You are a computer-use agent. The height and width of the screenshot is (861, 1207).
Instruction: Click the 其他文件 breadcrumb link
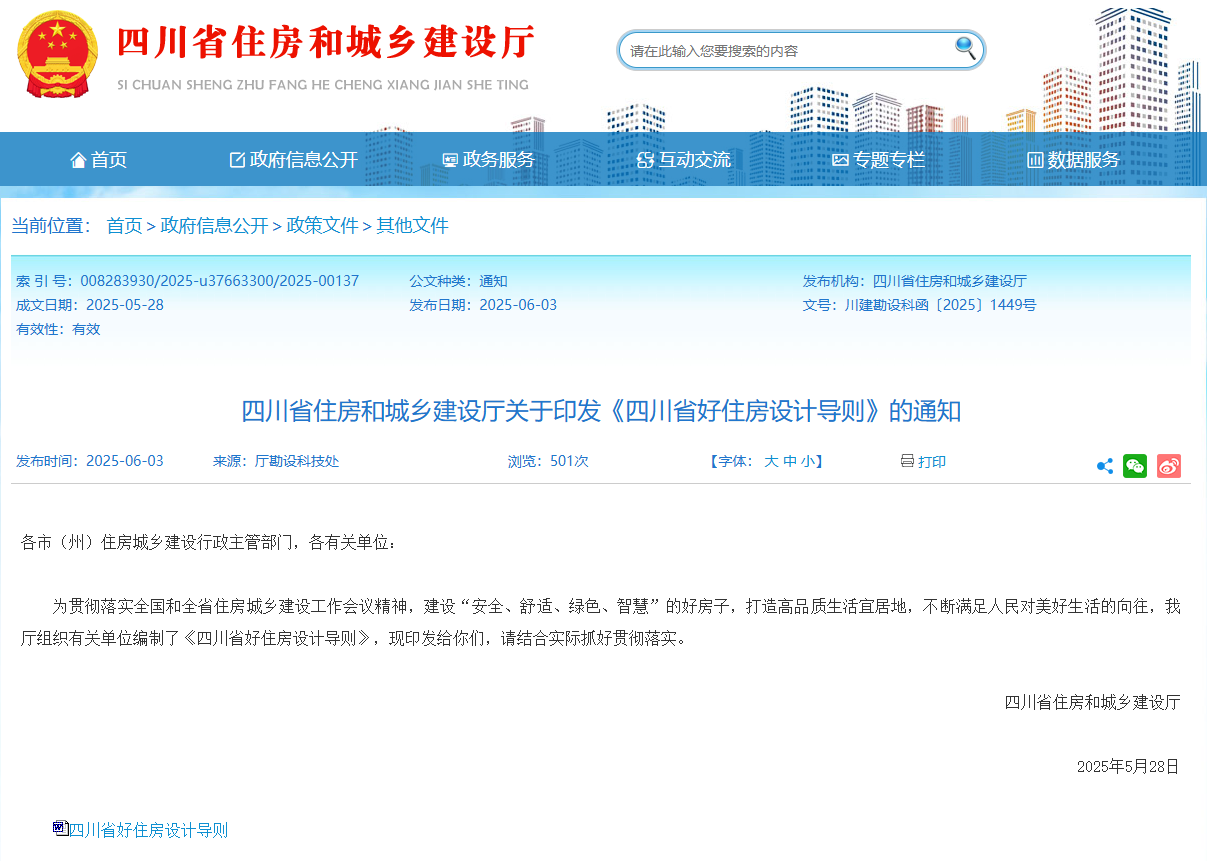412,226
